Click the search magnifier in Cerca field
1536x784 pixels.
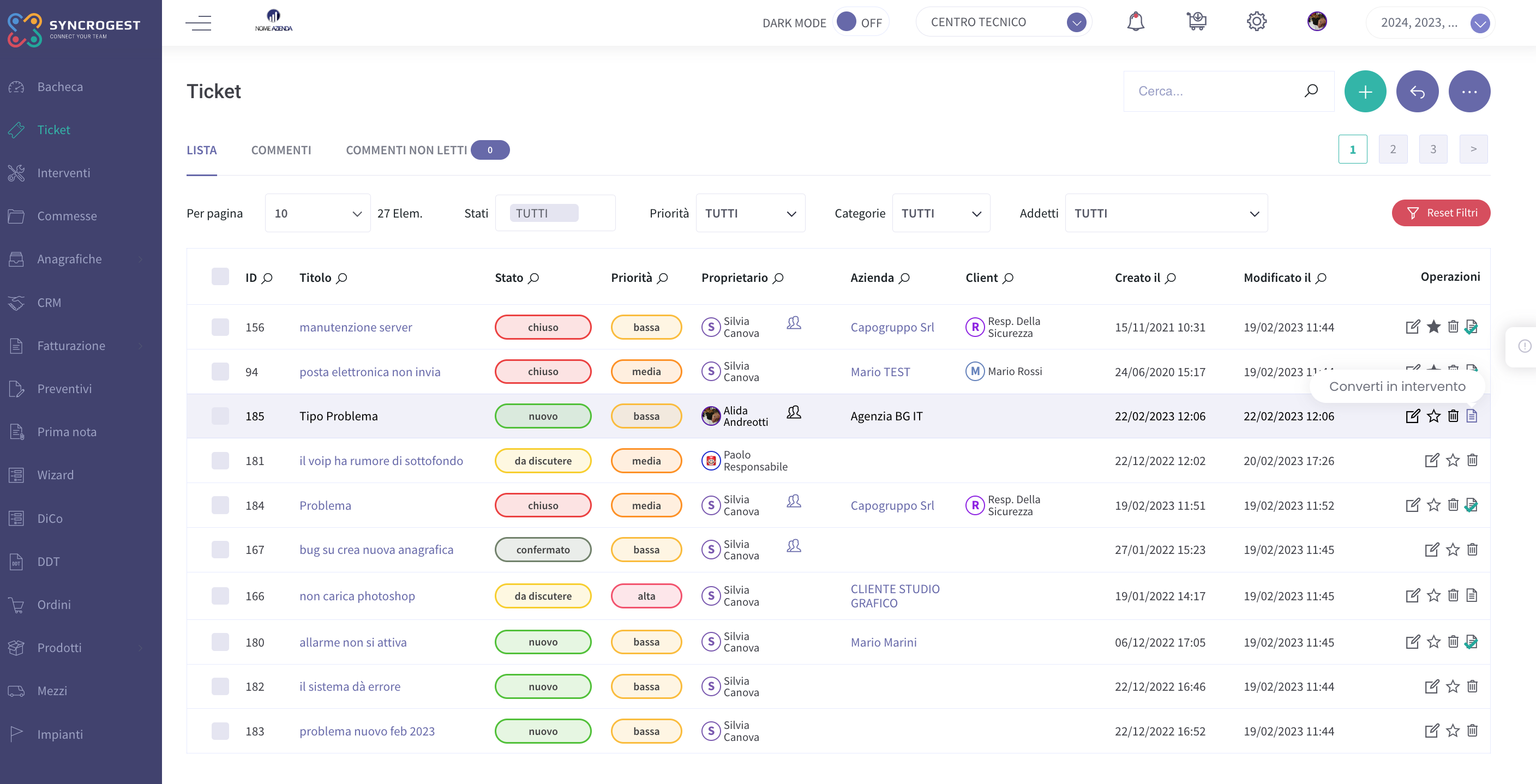[1311, 91]
